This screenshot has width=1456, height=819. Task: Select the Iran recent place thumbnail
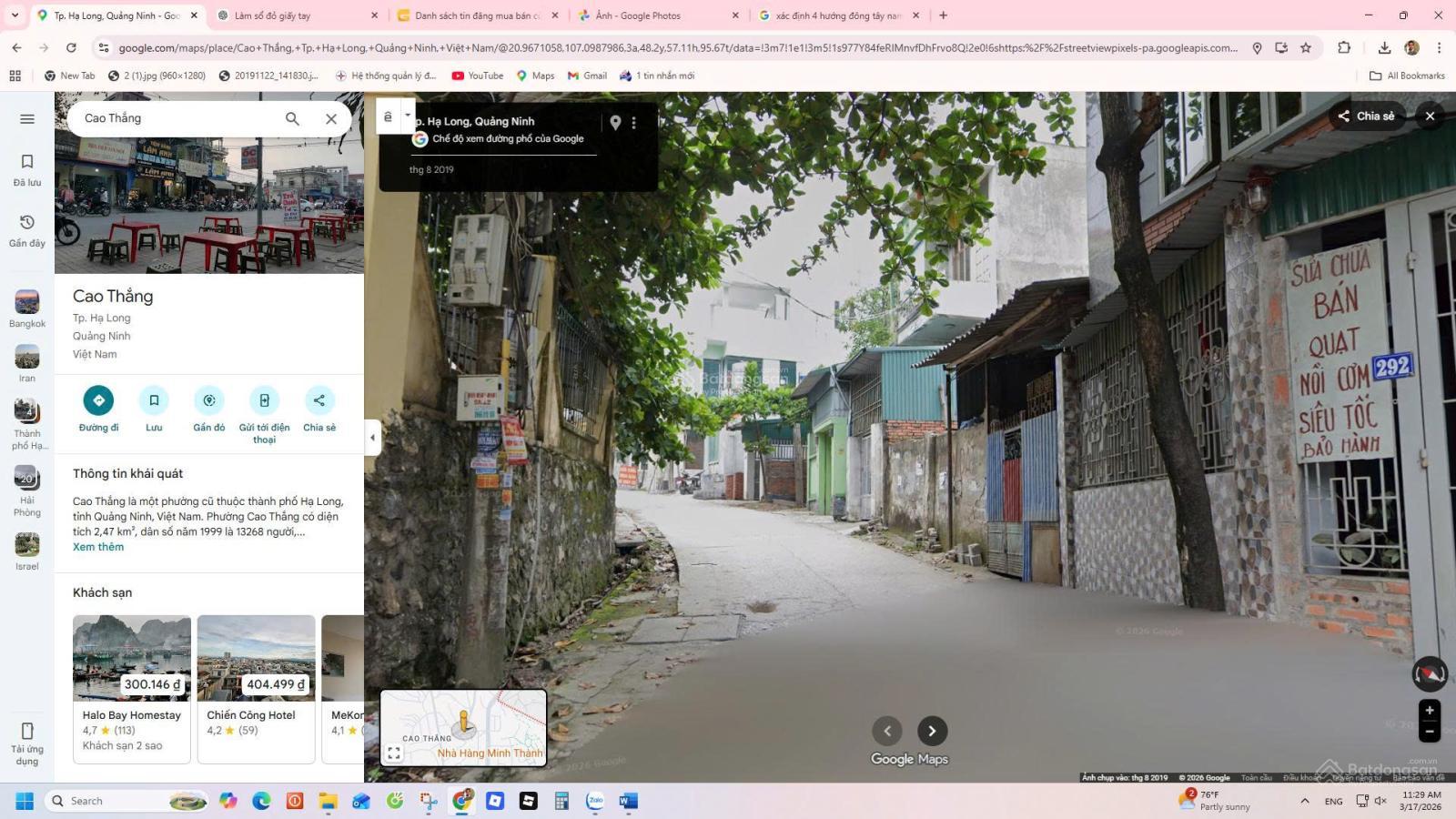point(27,363)
